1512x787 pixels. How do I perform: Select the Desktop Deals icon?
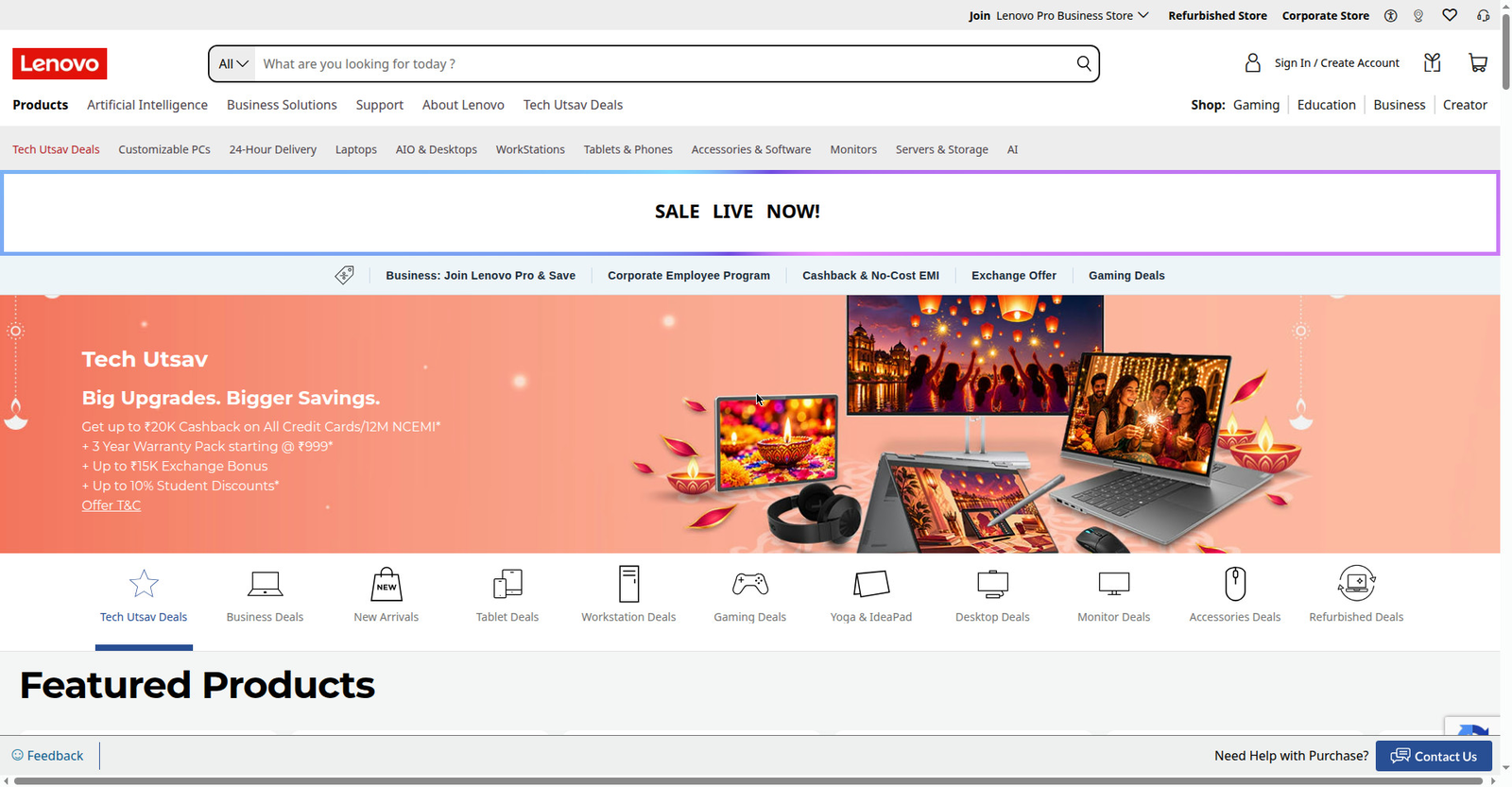point(992,584)
